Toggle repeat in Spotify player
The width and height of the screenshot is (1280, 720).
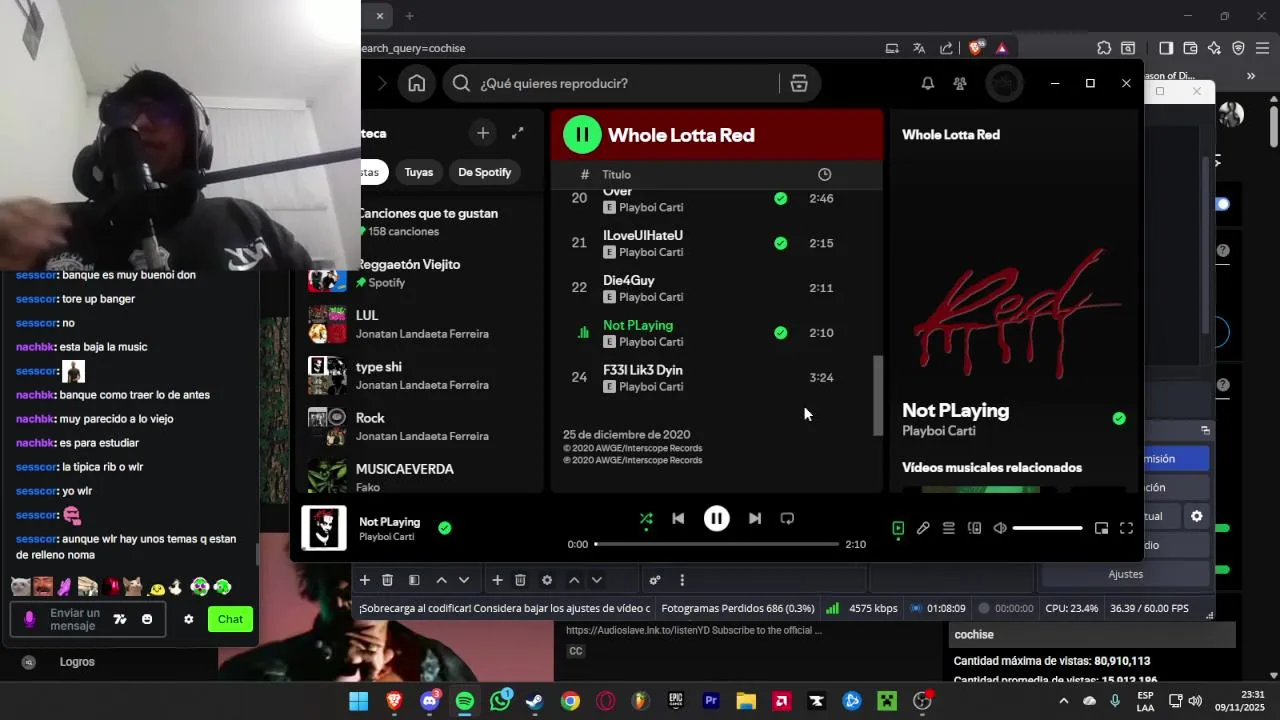point(787,518)
